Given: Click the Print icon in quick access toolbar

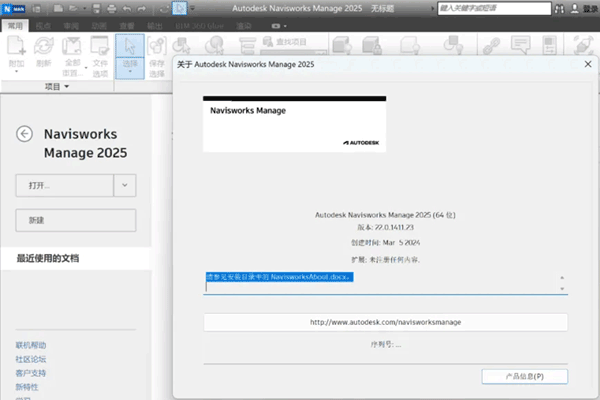Looking at the screenshot, I should (111, 8).
